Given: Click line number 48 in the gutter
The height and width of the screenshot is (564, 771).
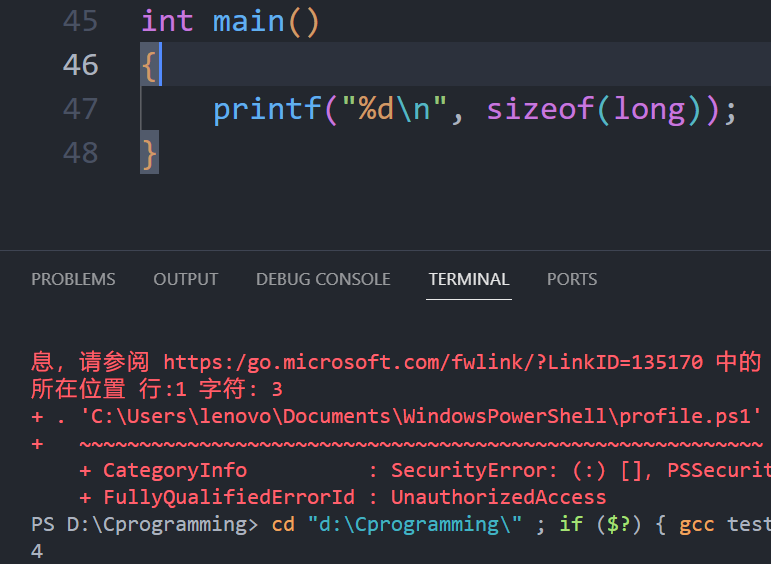Looking at the screenshot, I should [81, 153].
